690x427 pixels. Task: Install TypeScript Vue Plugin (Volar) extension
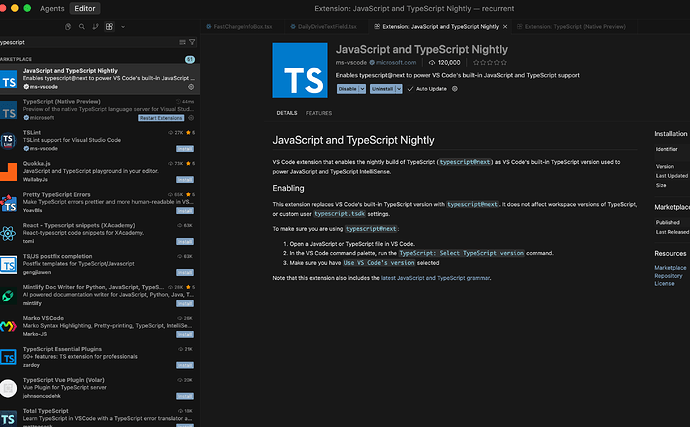(x=185, y=397)
